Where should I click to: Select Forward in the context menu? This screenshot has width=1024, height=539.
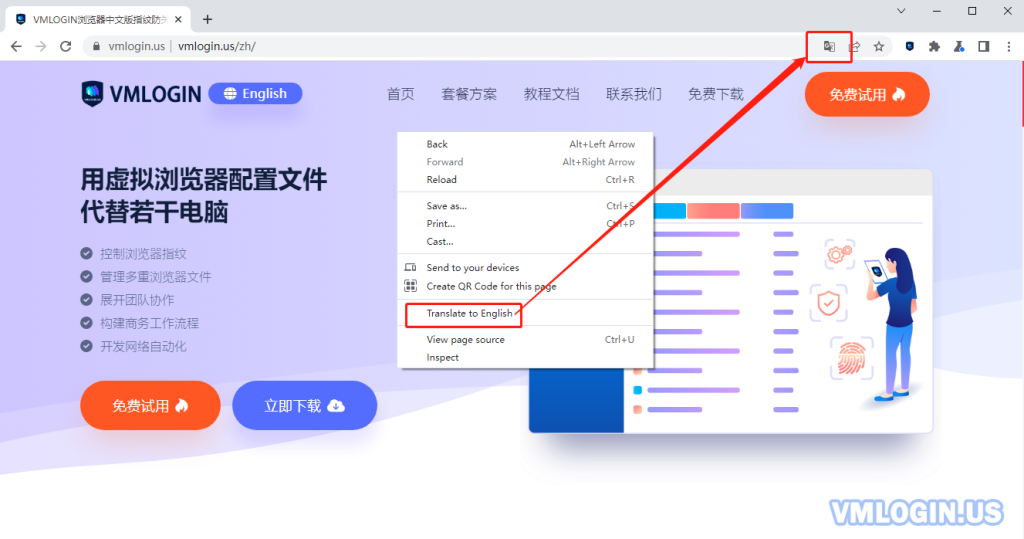(x=525, y=162)
